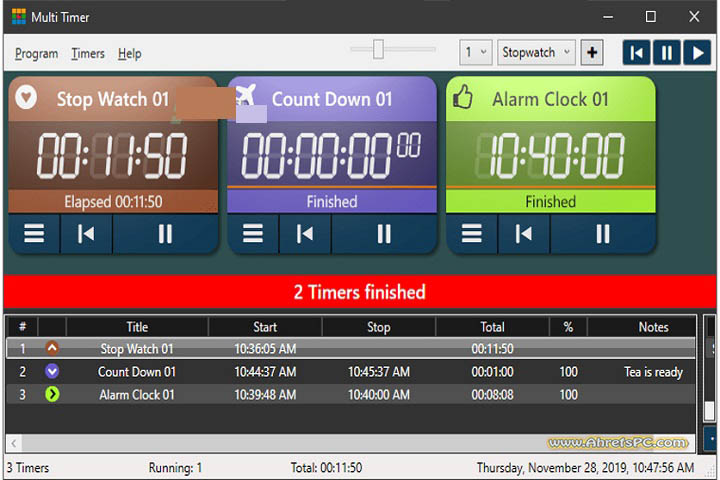Click the horizontal scrollbar left arrow

click(x=14, y=443)
